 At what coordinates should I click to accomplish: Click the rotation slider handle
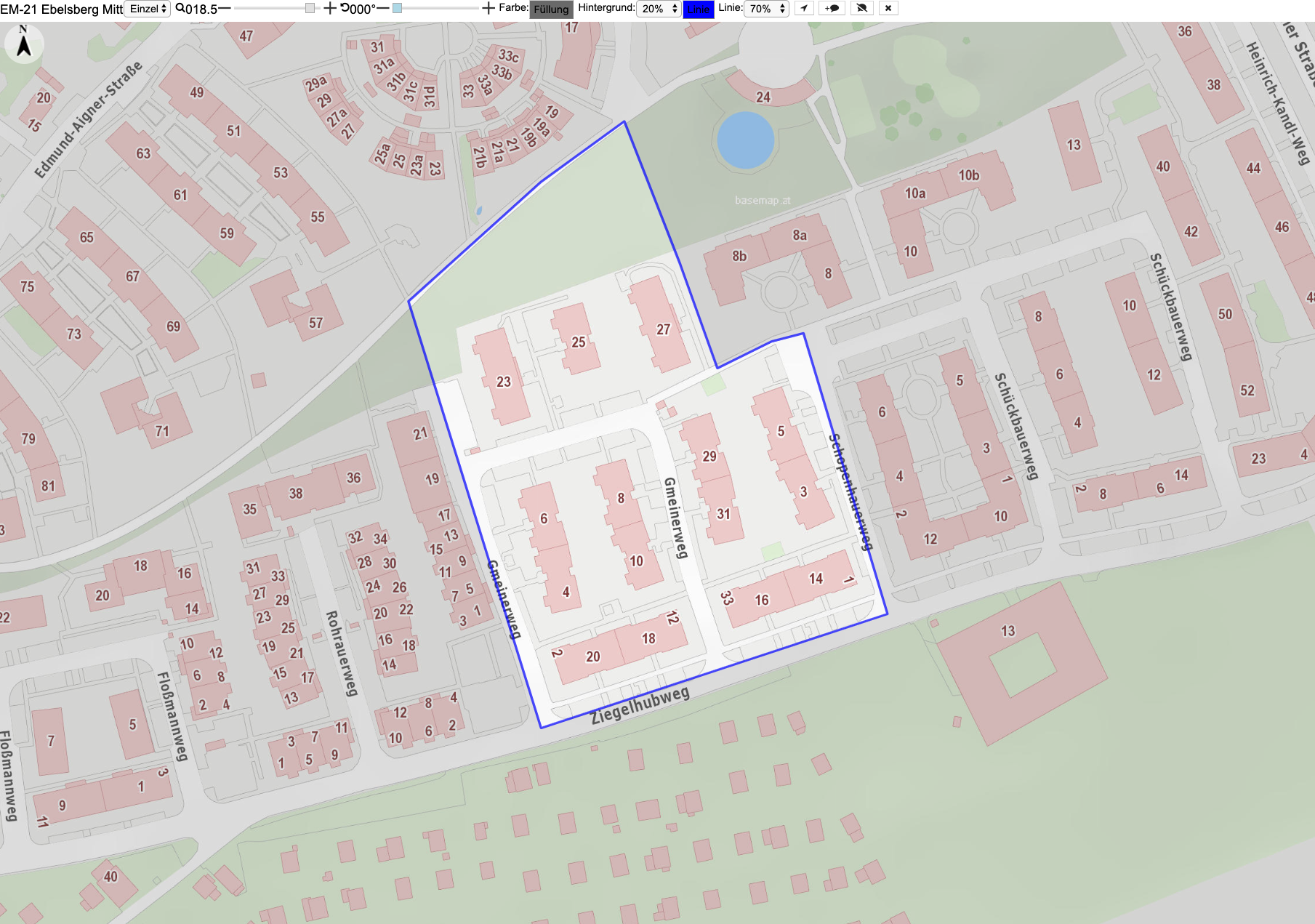(x=397, y=8)
